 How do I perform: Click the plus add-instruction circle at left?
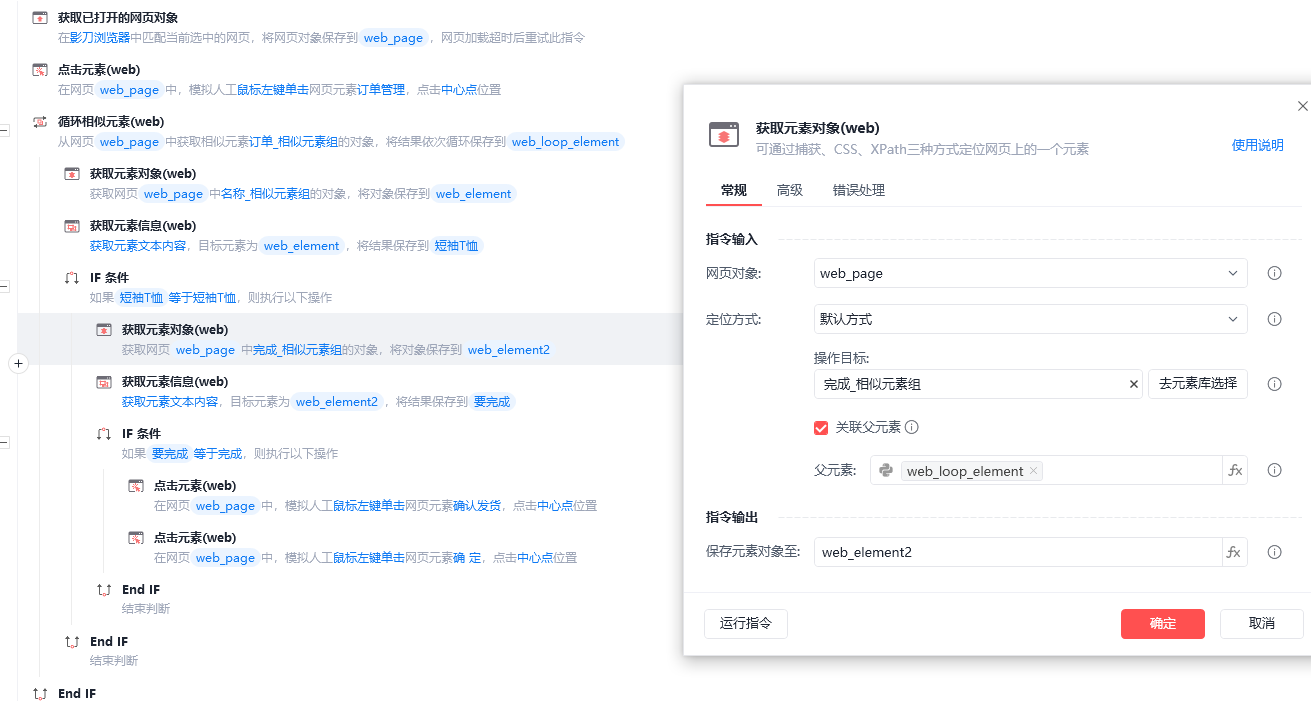pos(17,364)
